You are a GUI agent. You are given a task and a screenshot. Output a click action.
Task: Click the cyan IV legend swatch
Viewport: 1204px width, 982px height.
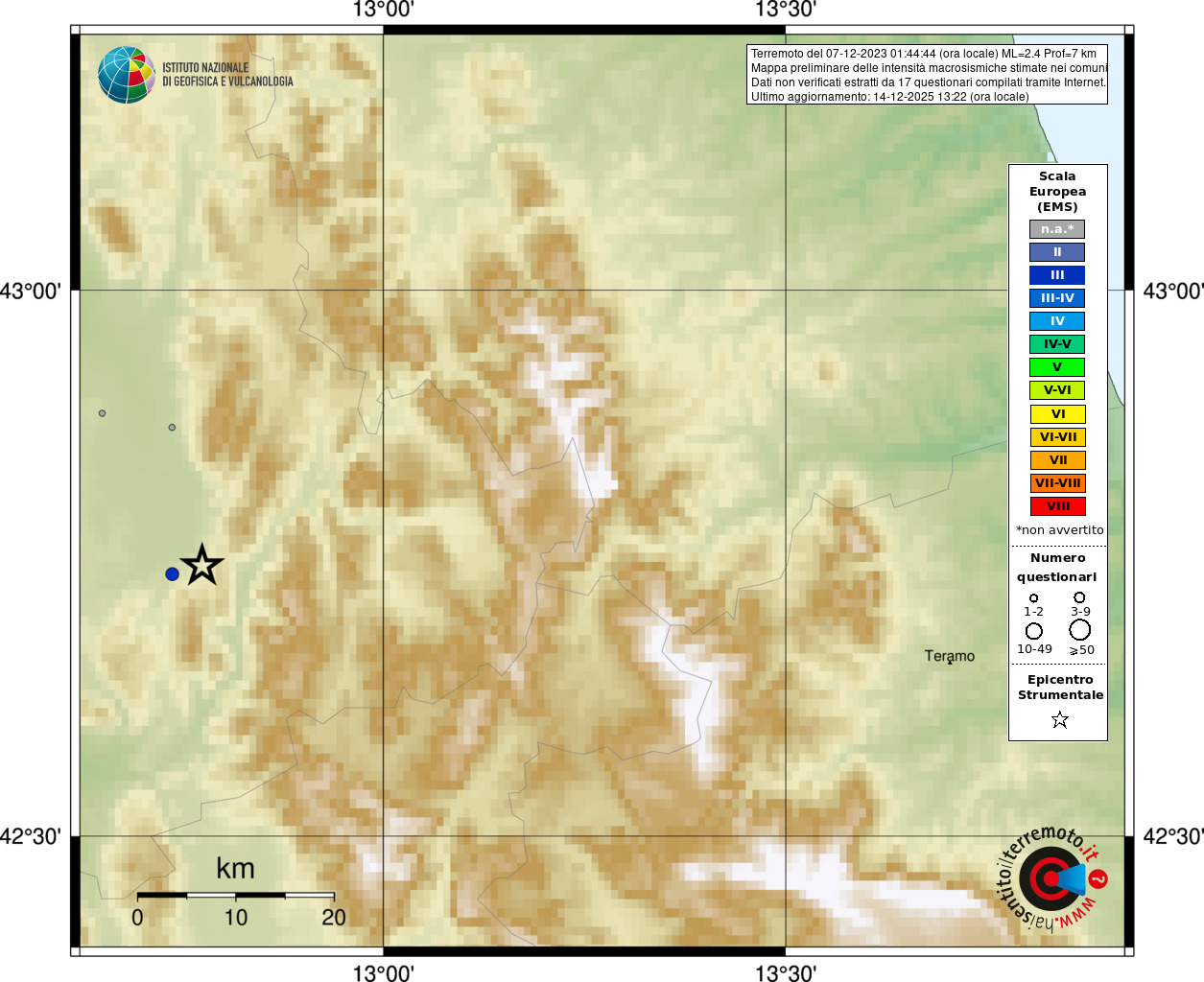point(1057,321)
